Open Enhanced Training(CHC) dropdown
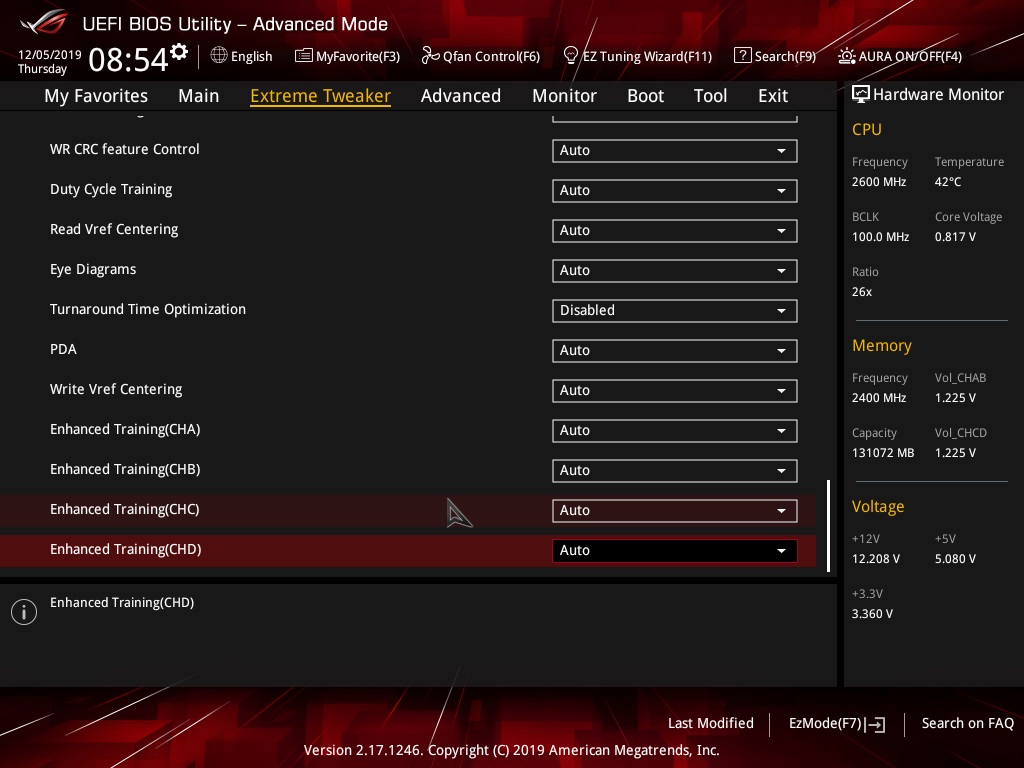 point(675,511)
